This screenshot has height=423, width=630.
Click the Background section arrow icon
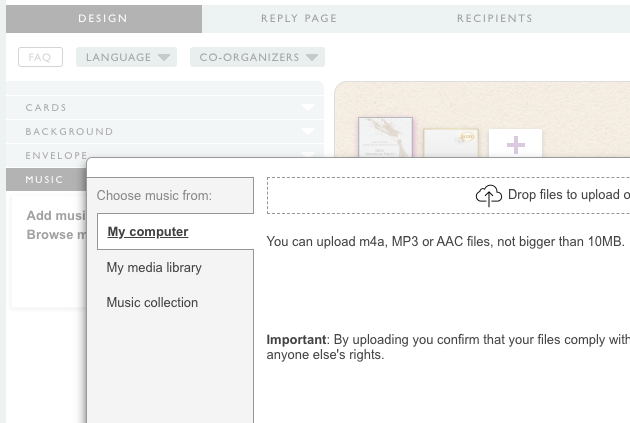point(308,132)
